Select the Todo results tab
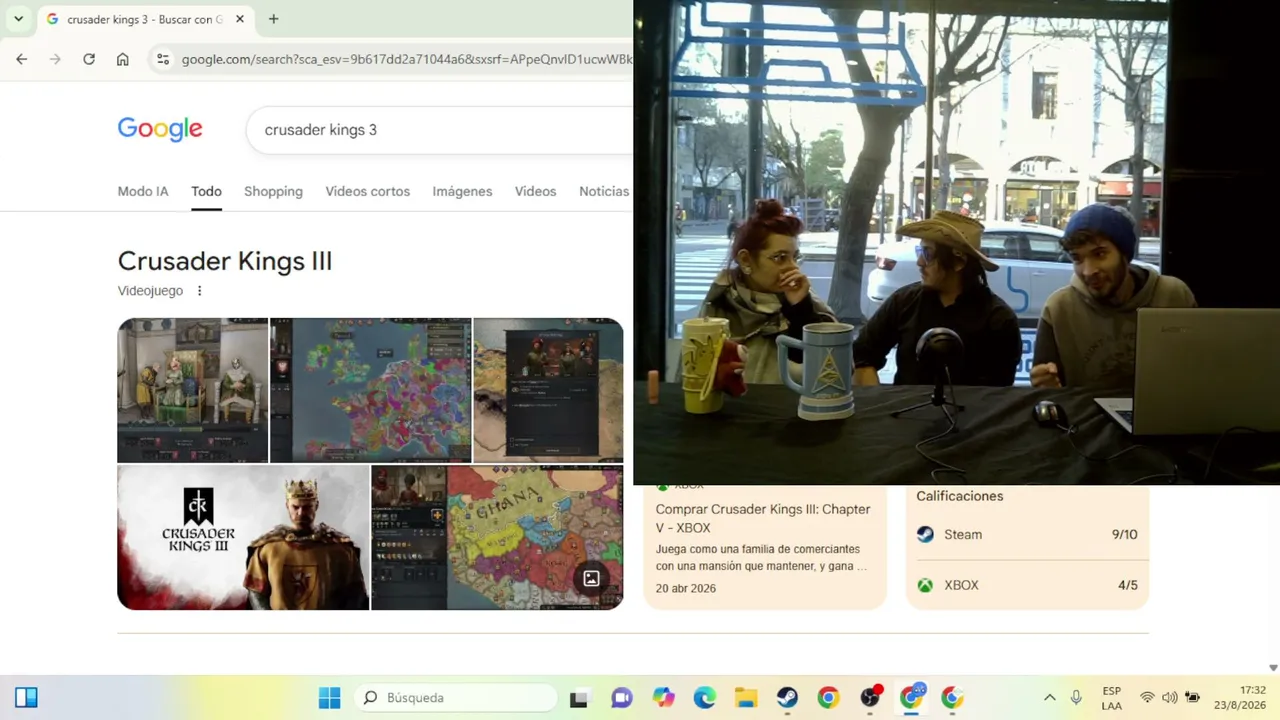Image resolution: width=1280 pixels, height=720 pixels. tap(206, 191)
